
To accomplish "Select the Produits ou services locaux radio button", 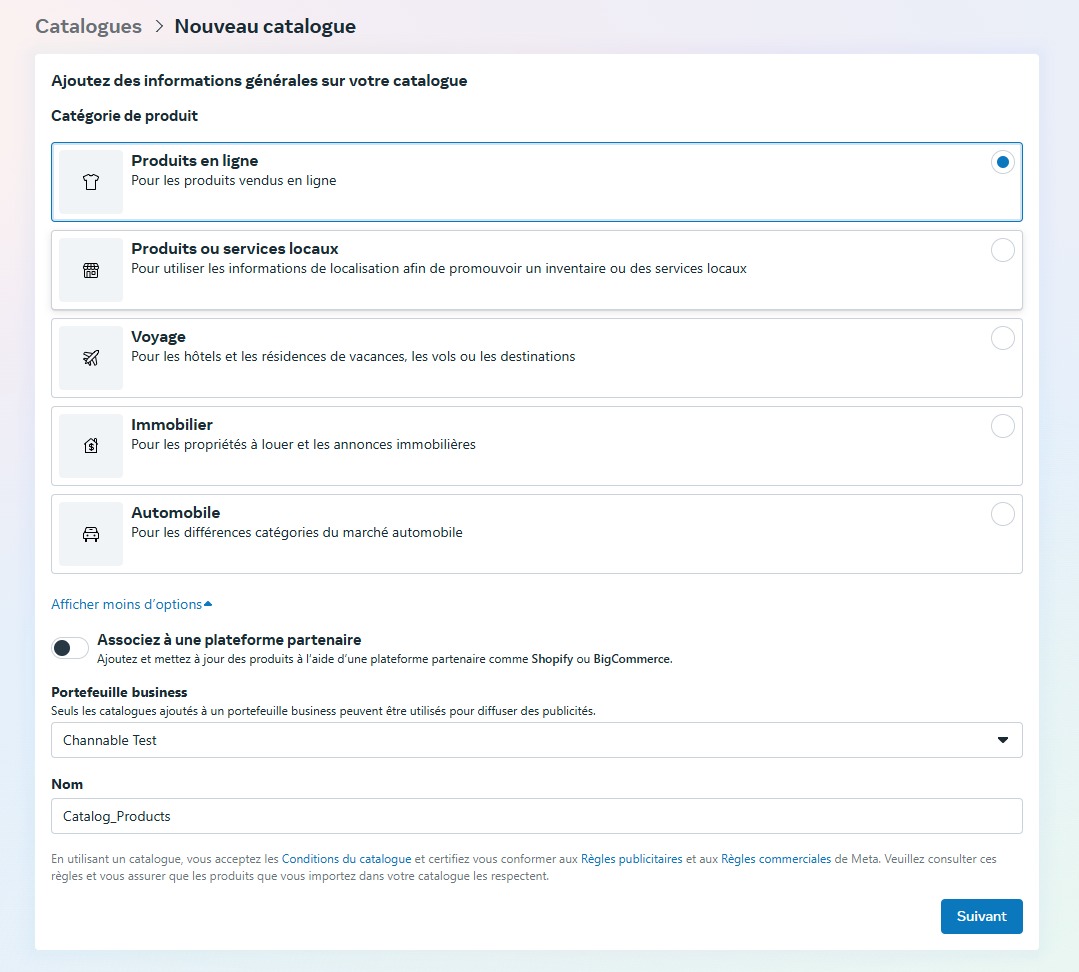I will tap(1002, 250).
